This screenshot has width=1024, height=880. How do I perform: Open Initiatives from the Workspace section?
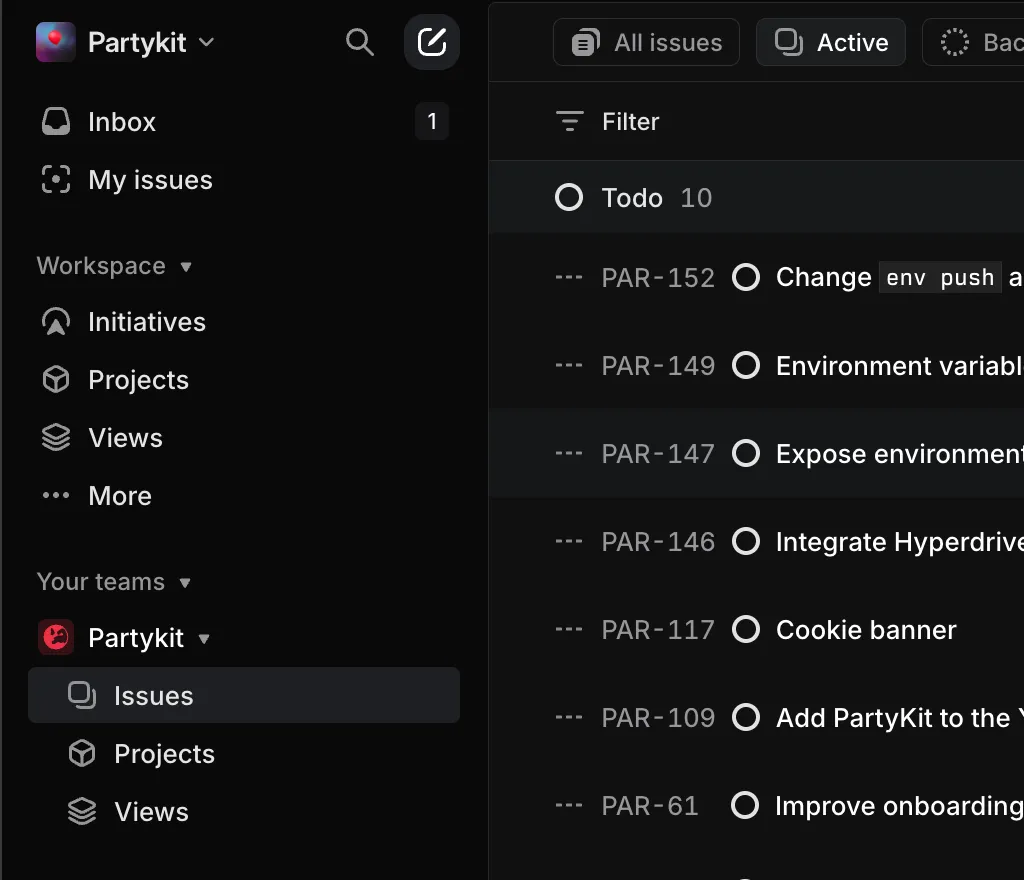146,321
